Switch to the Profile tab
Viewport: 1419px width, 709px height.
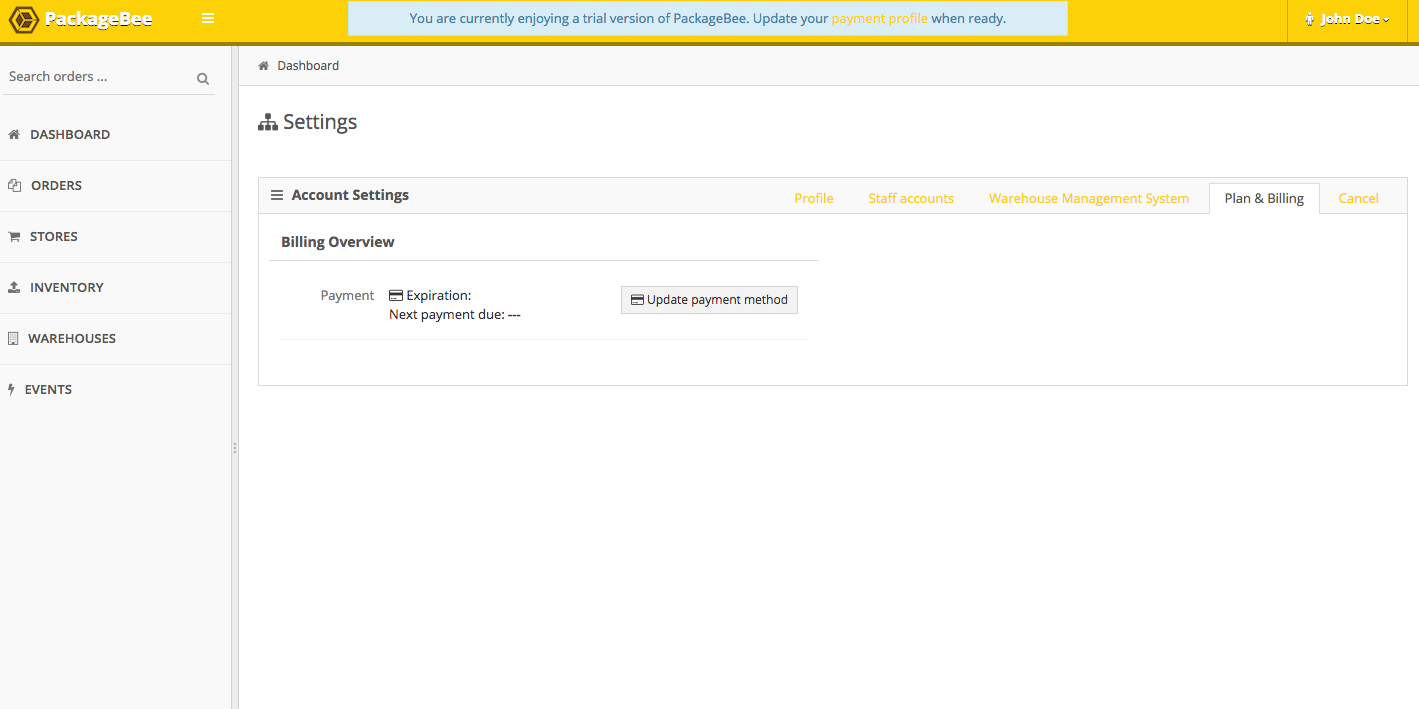(x=814, y=198)
